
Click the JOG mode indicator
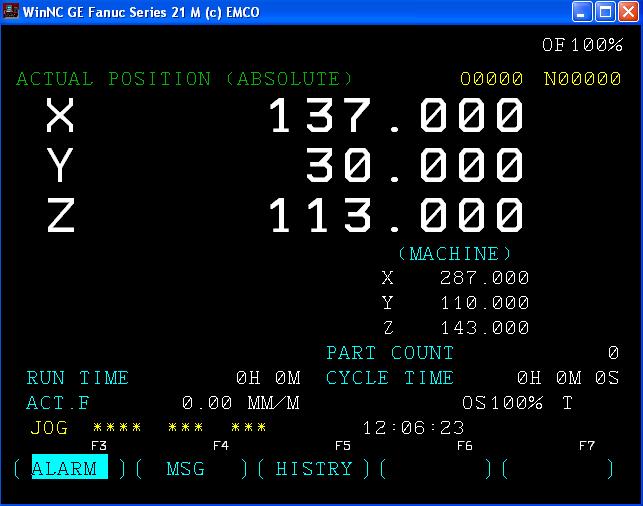click(x=49, y=428)
